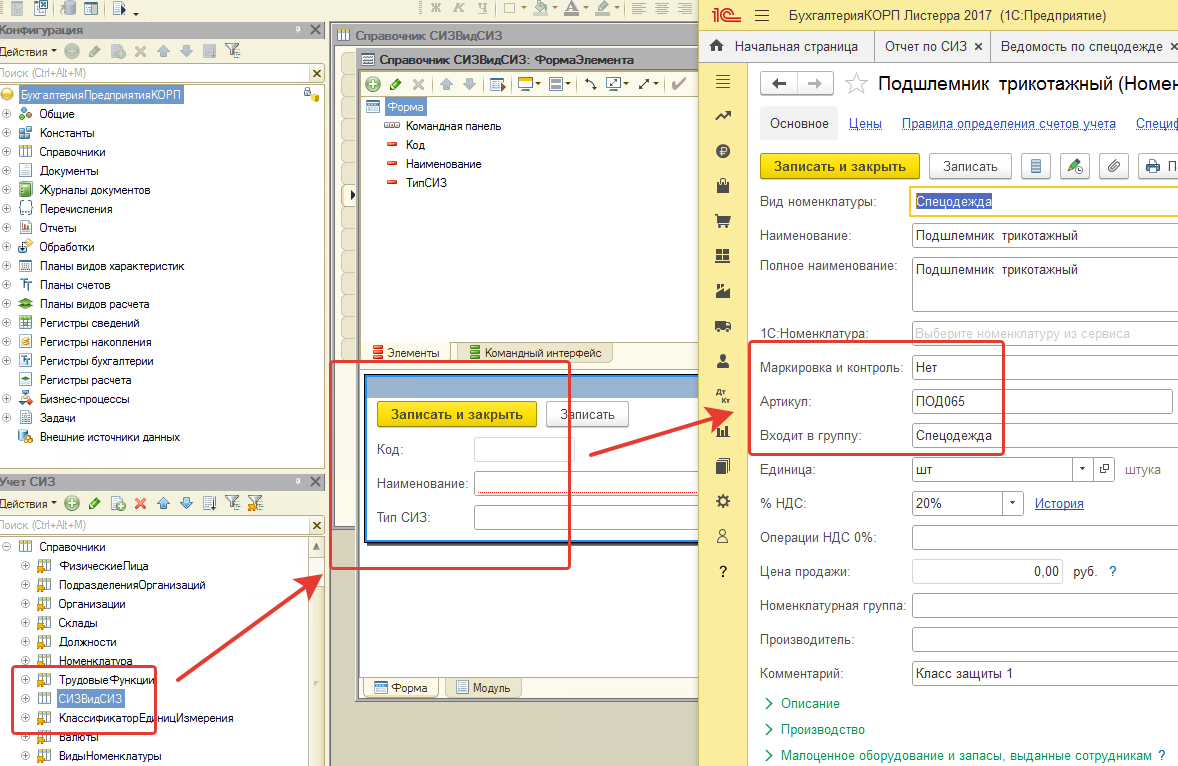The height and width of the screenshot is (766, 1178).
Task: Expand the Документы tree node
Action: click(x=7, y=171)
